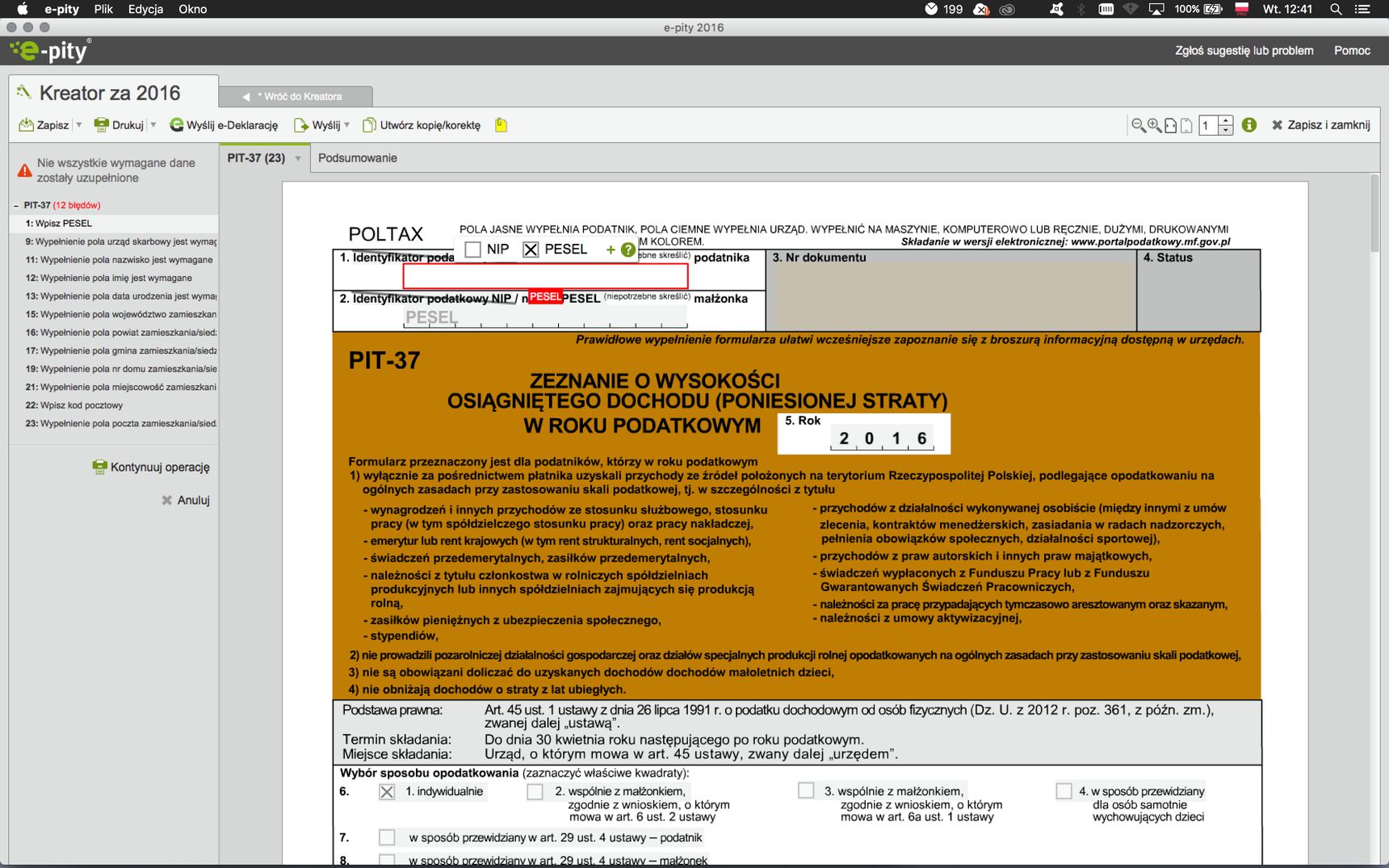Click the red warning triangle icon

[x=25, y=170]
